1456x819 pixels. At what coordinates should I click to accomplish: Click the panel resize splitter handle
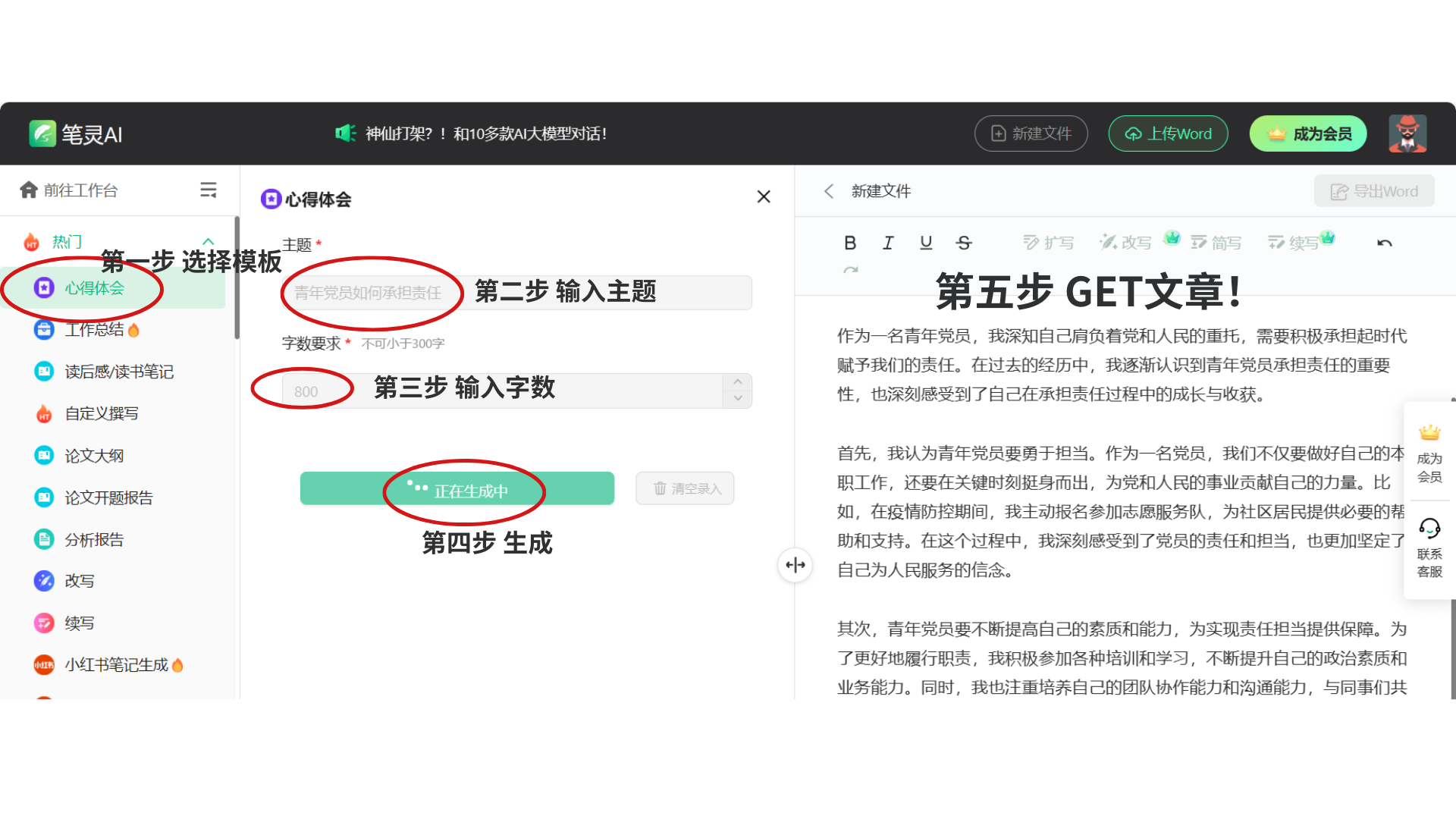[x=795, y=565]
